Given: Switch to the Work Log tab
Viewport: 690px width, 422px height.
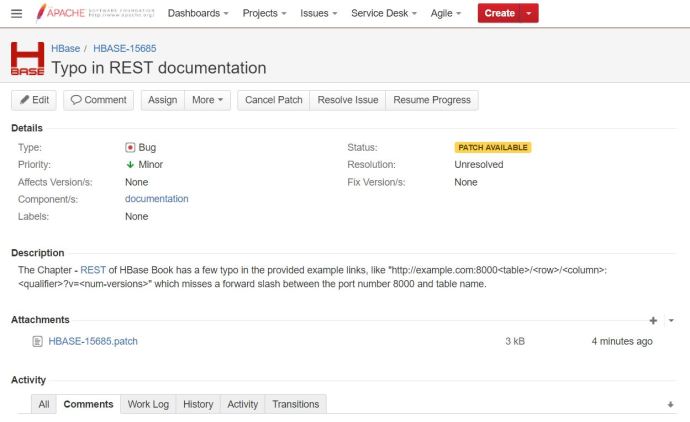Looking at the screenshot, I should coord(148,404).
